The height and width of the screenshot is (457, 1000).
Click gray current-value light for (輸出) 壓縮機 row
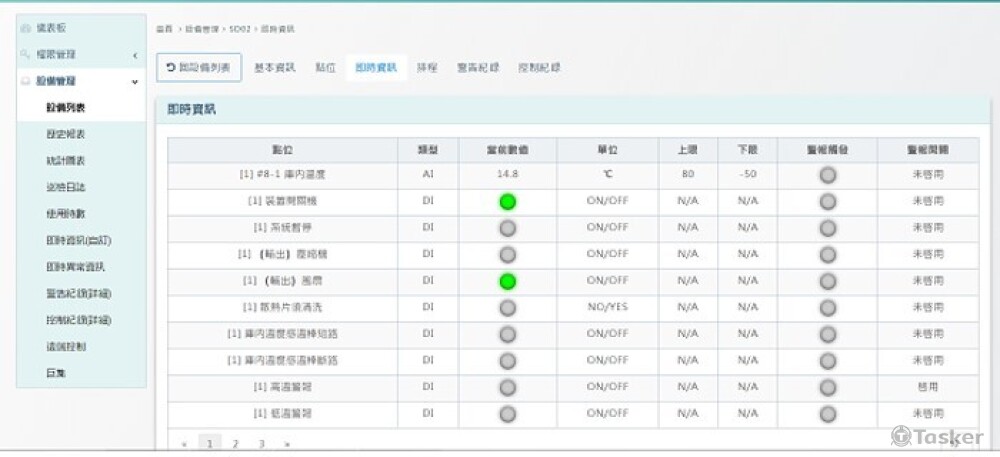[508, 255]
